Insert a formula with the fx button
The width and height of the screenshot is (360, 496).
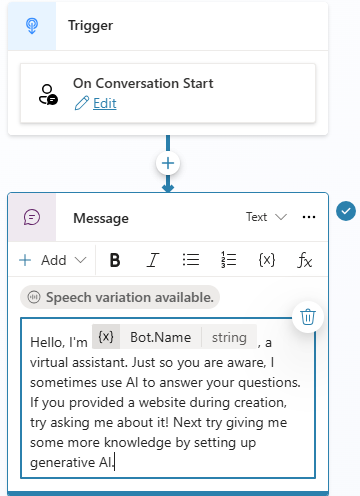point(305,260)
